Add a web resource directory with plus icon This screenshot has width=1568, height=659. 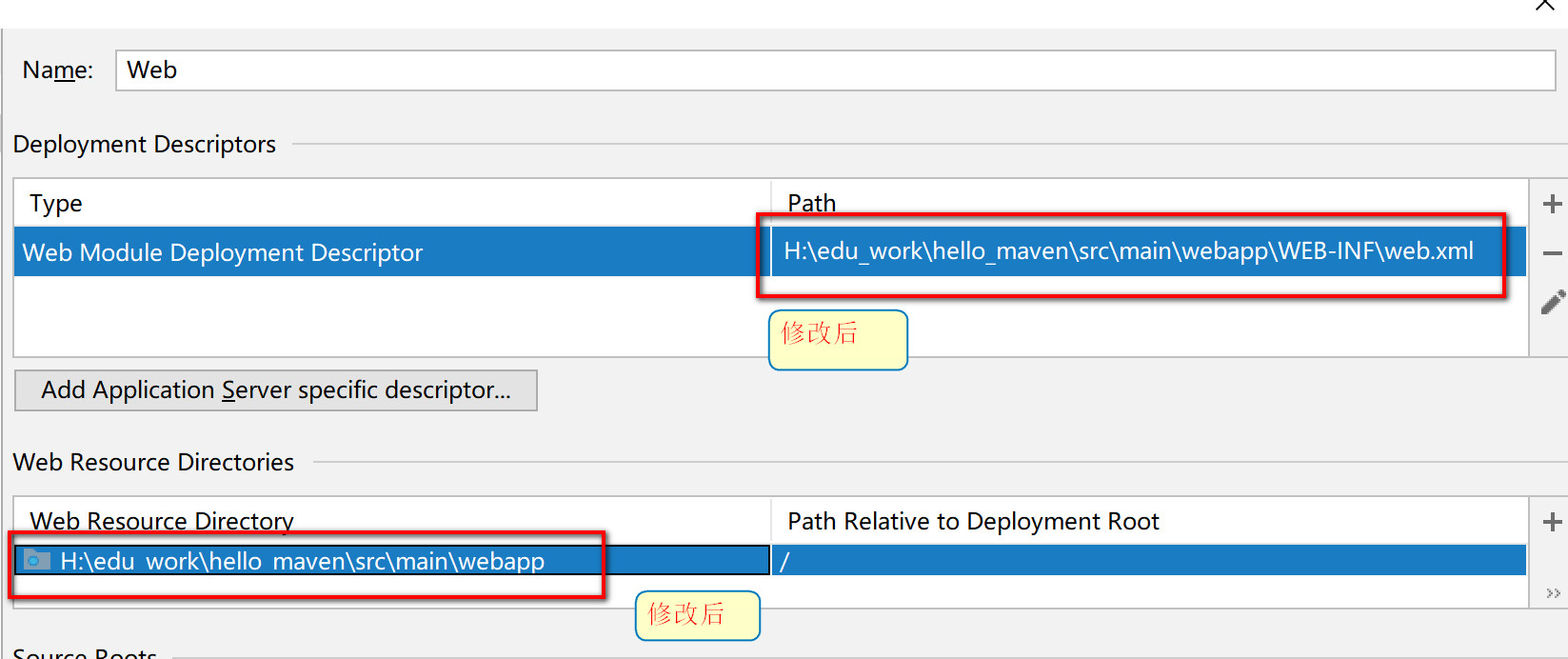(x=1552, y=522)
